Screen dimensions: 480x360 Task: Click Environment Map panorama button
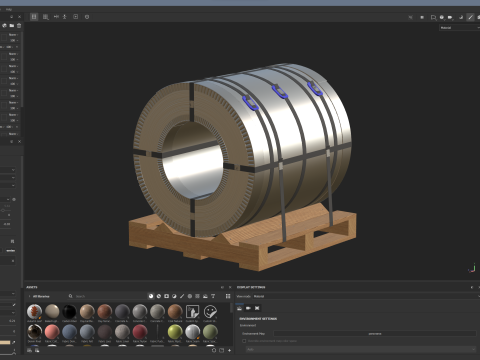tap(375, 333)
